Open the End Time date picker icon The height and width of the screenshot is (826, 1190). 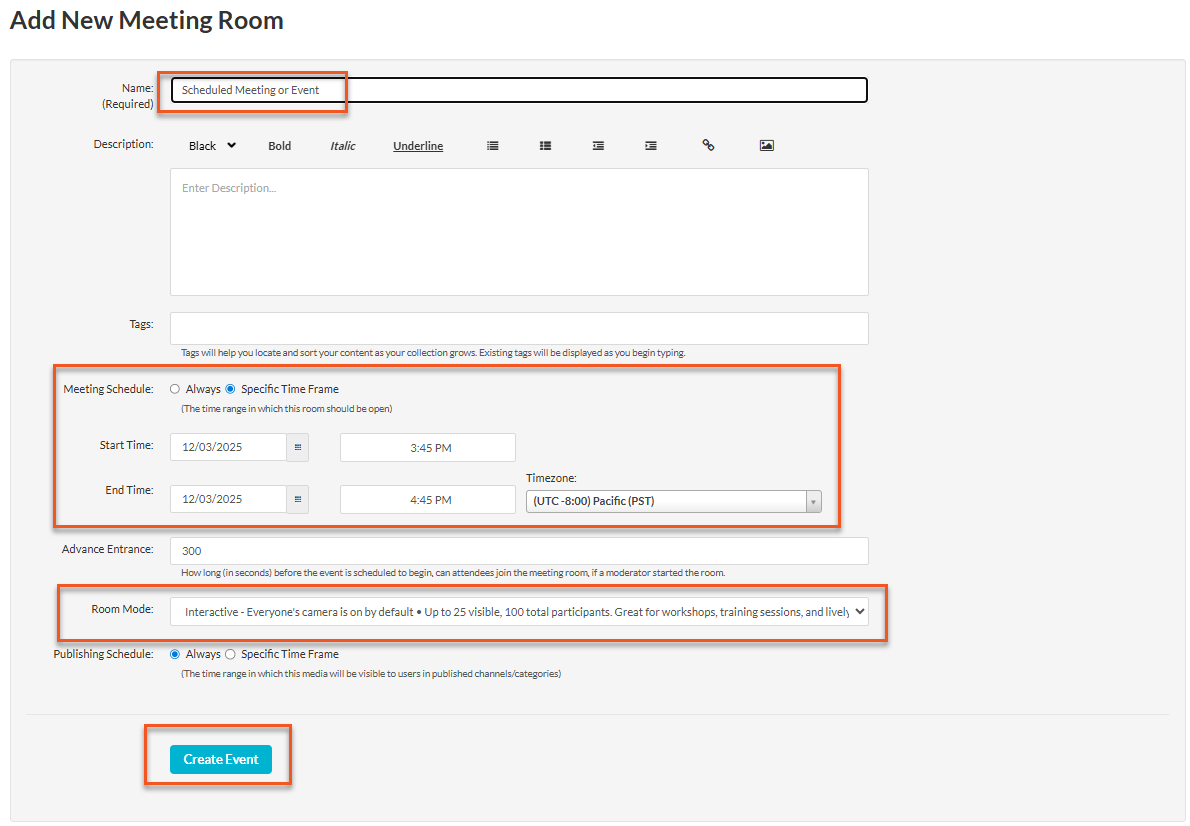click(x=297, y=499)
